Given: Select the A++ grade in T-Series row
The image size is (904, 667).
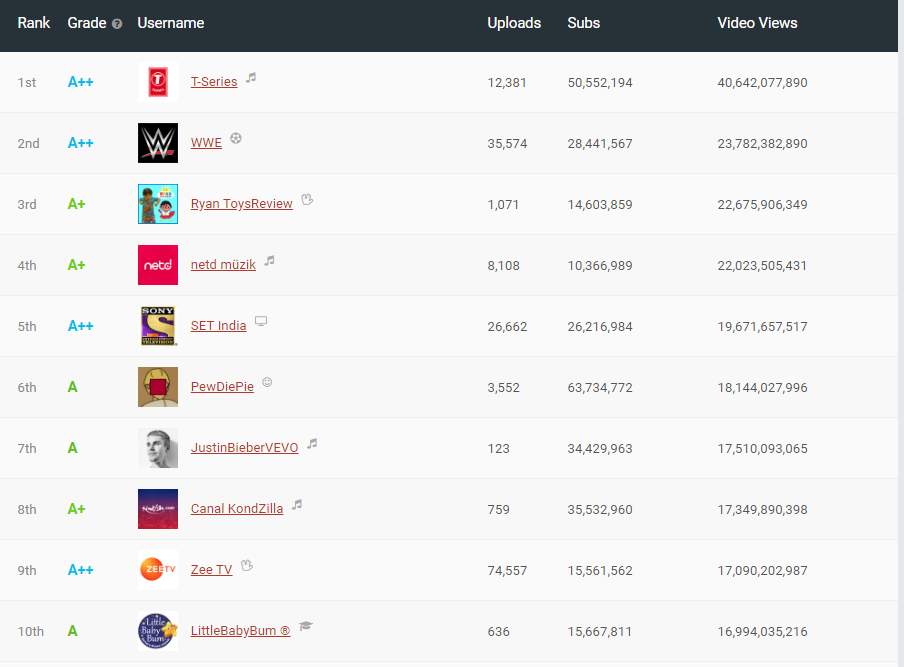Looking at the screenshot, I should point(81,82).
